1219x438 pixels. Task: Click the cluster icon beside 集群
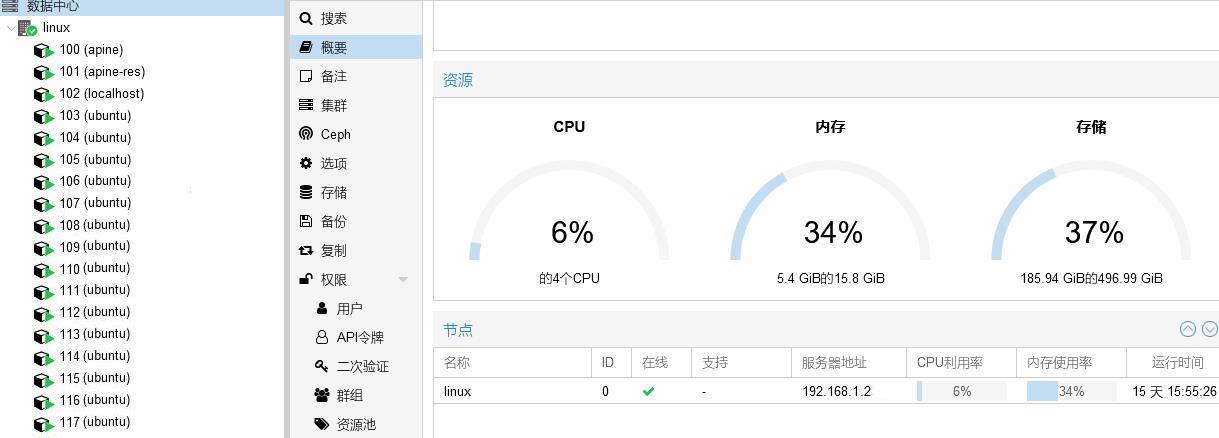coord(306,105)
